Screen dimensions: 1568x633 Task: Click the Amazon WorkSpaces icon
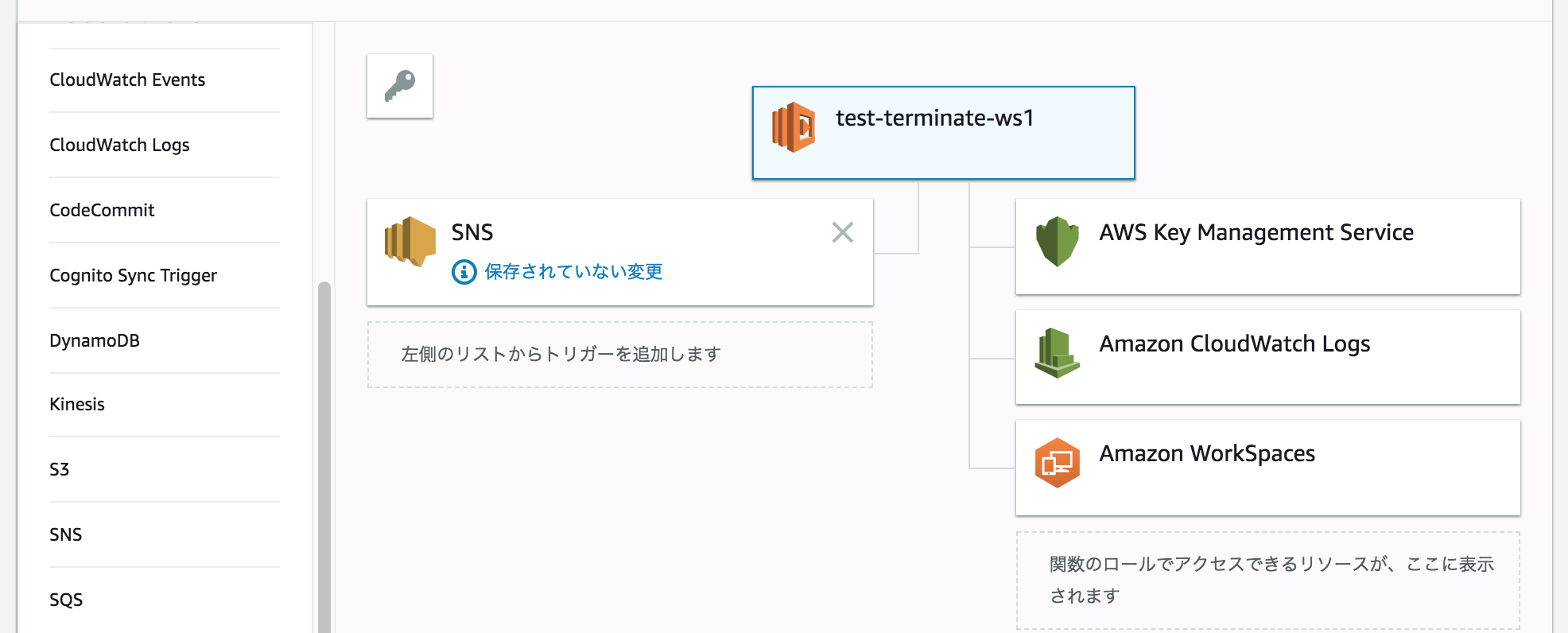[x=1058, y=463]
